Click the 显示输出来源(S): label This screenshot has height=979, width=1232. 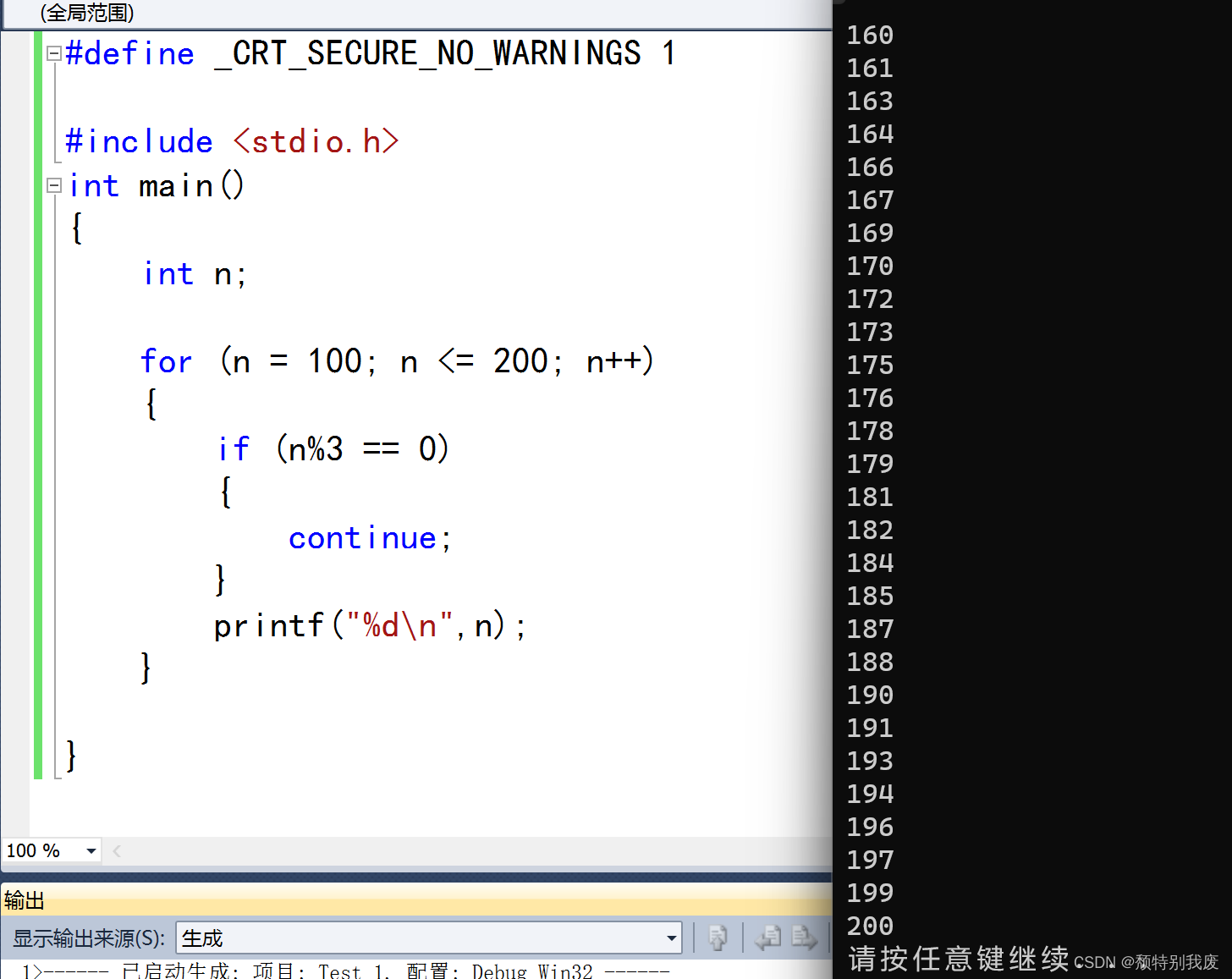(89, 938)
